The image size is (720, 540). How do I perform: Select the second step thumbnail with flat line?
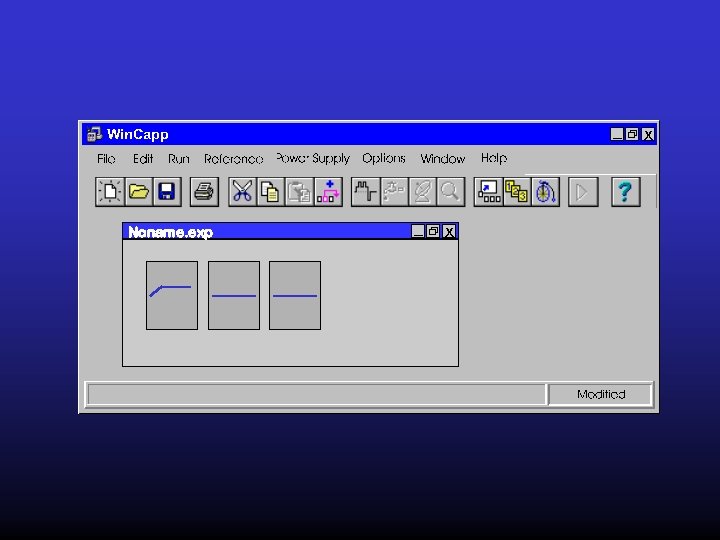pyautogui.click(x=234, y=295)
